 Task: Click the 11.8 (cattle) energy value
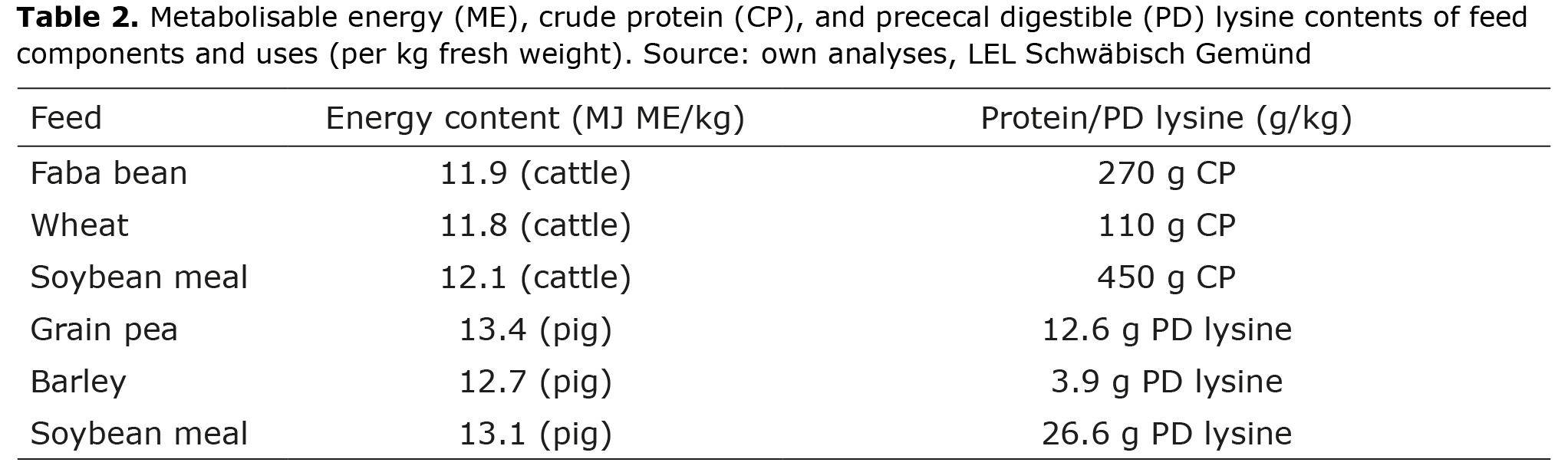point(535,226)
